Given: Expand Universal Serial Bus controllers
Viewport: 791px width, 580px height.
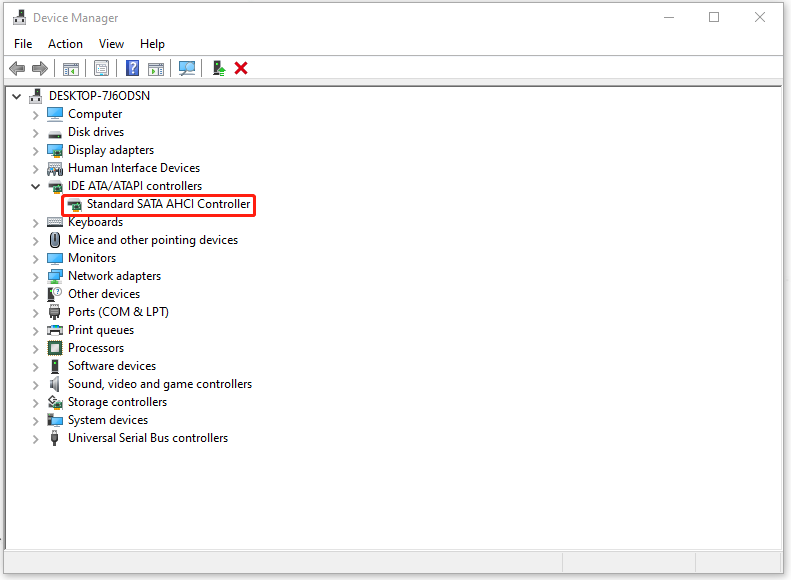Looking at the screenshot, I should click(35, 439).
